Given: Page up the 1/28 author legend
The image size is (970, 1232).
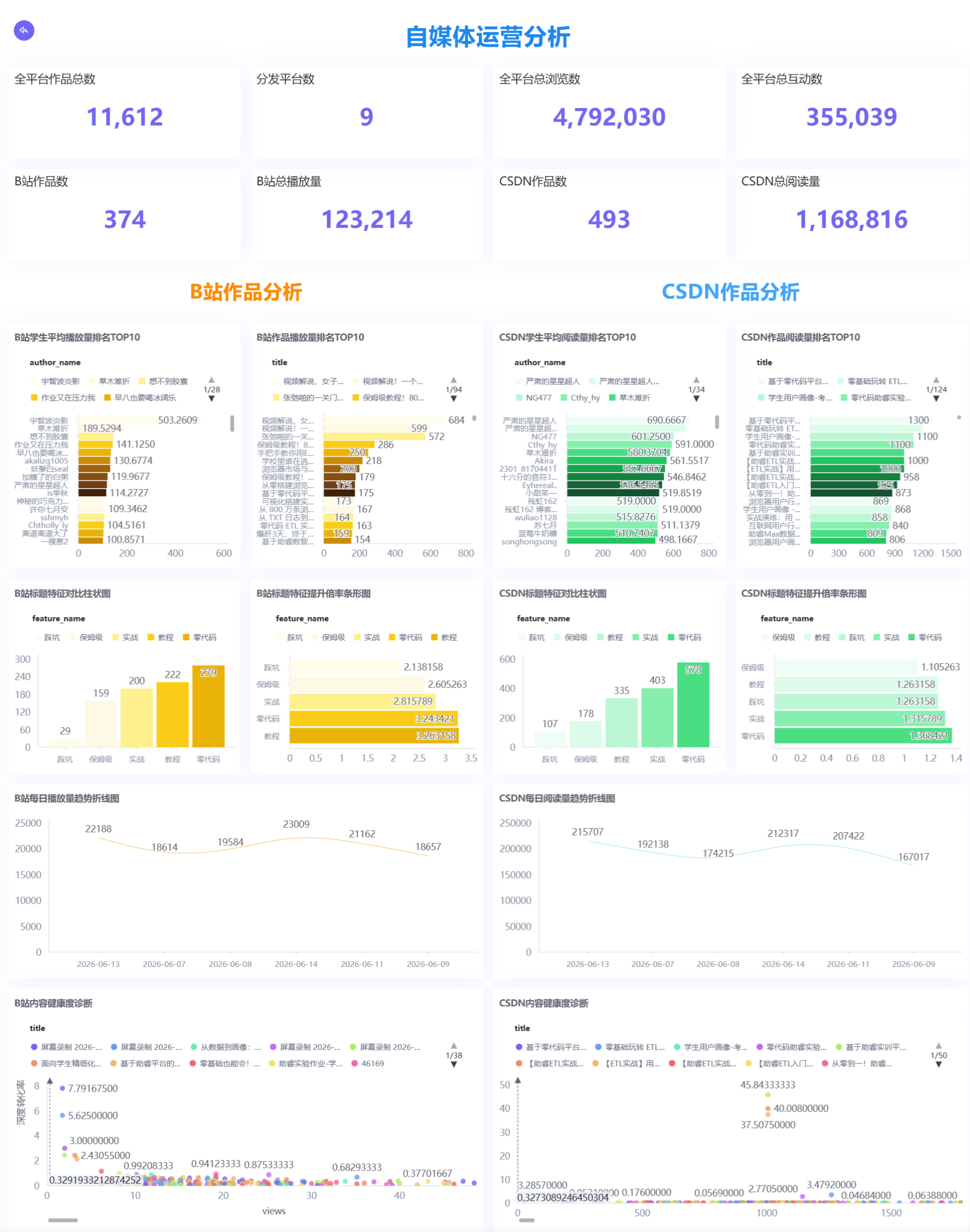Looking at the screenshot, I should coord(211,380).
